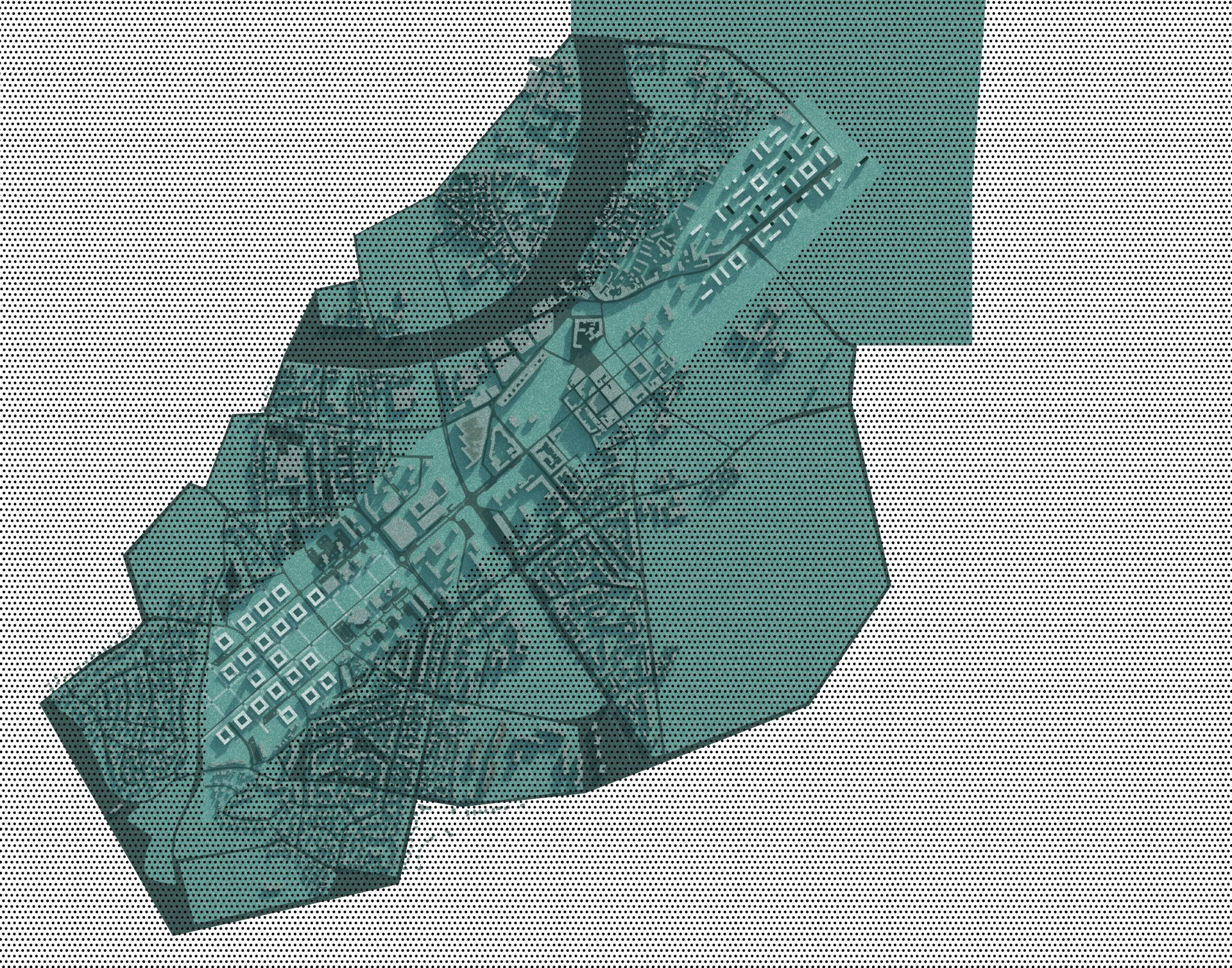Click the westernmost corner of the map polygon
Screen dimensions: 1232x968
point(44,704)
